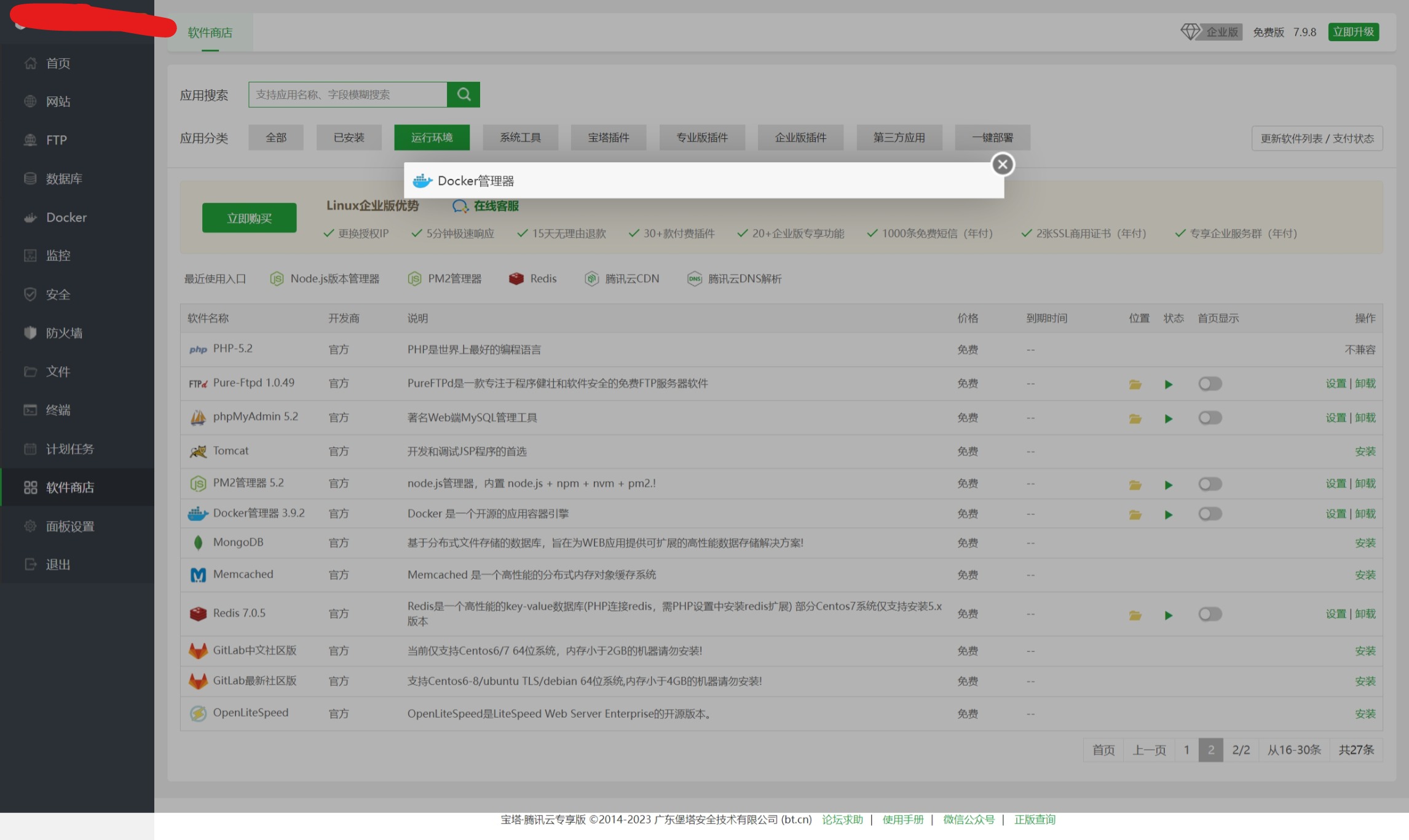
Task: Select the 系统工具 category tab
Action: click(x=521, y=138)
